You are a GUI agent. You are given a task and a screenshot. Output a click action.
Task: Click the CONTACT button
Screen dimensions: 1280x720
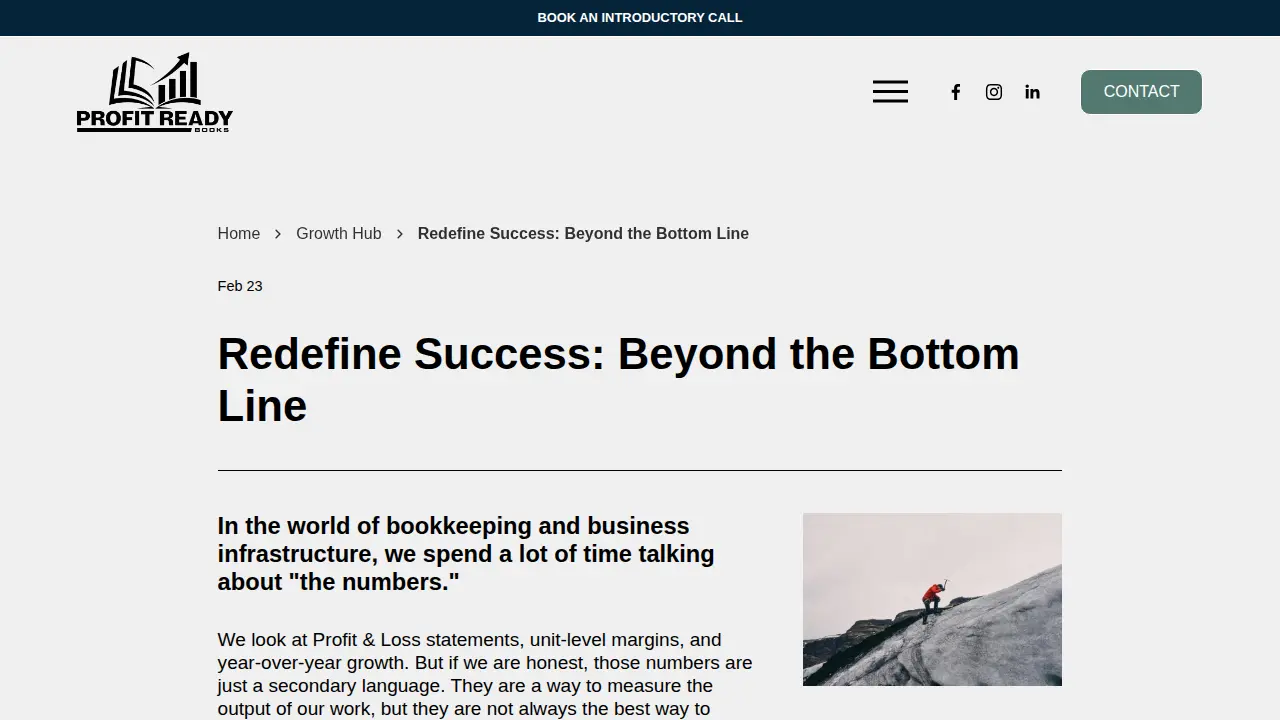tap(1141, 92)
